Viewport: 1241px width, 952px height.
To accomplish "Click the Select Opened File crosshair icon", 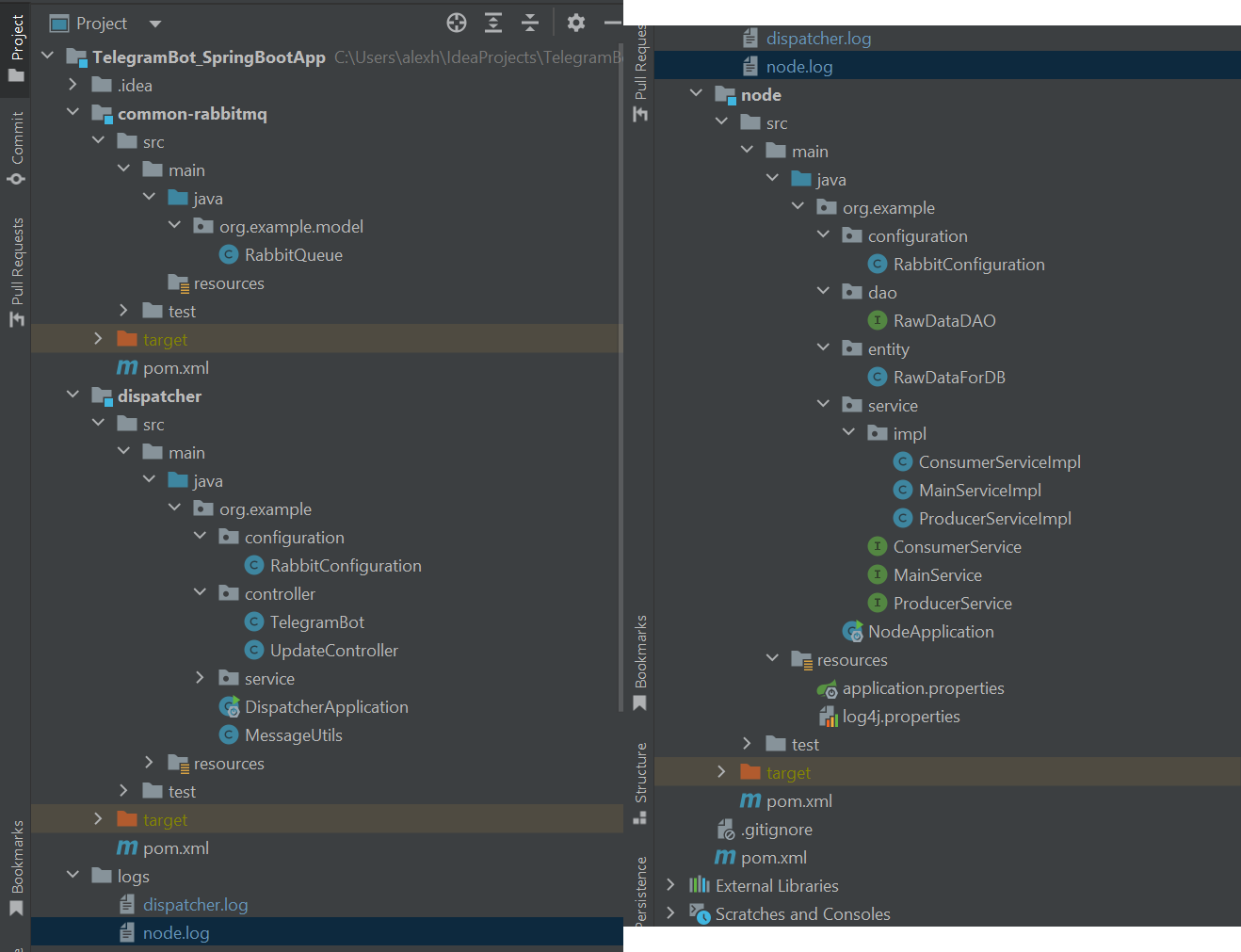I will click(x=457, y=23).
